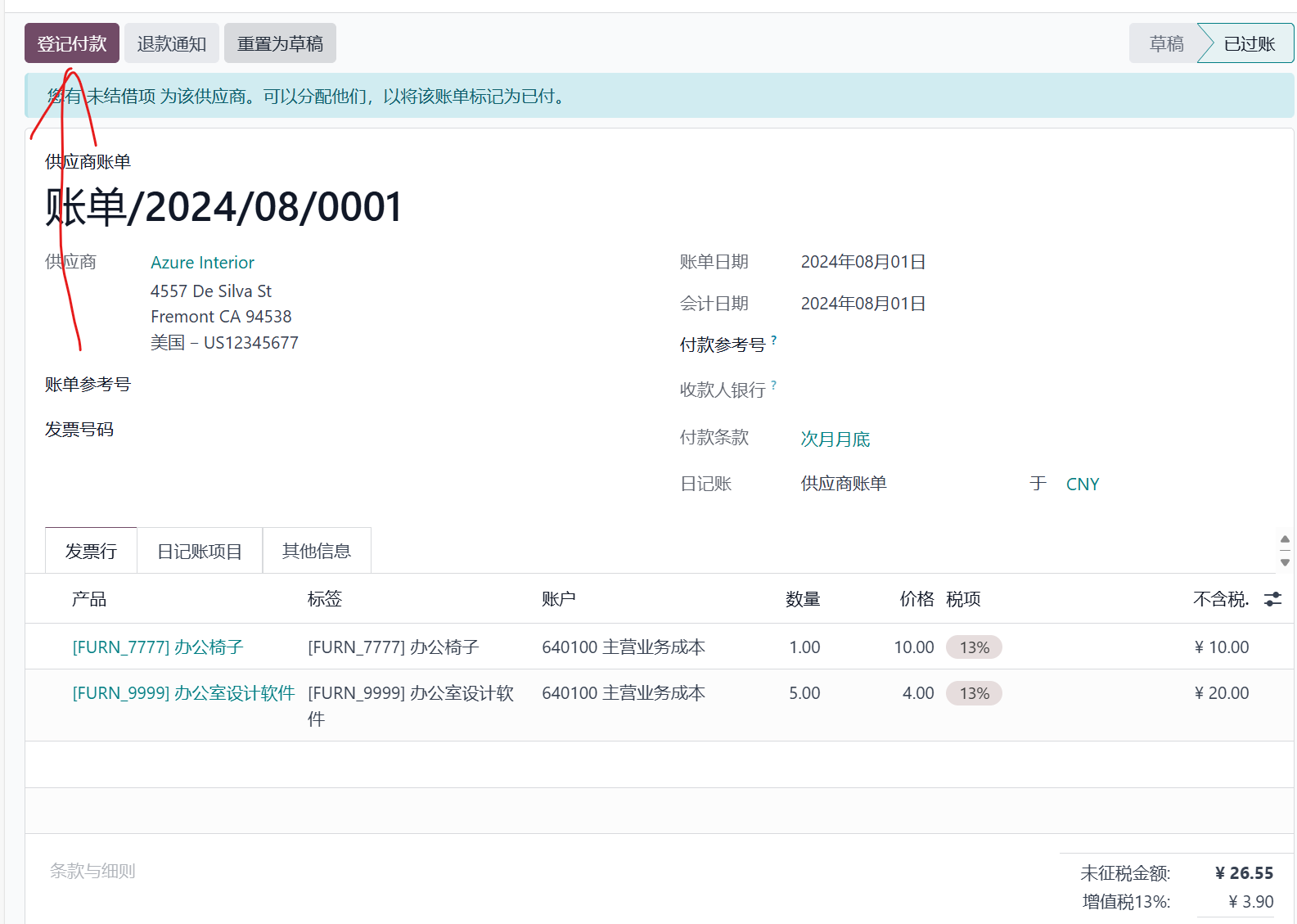Click the 登记付款 button

click(x=72, y=43)
